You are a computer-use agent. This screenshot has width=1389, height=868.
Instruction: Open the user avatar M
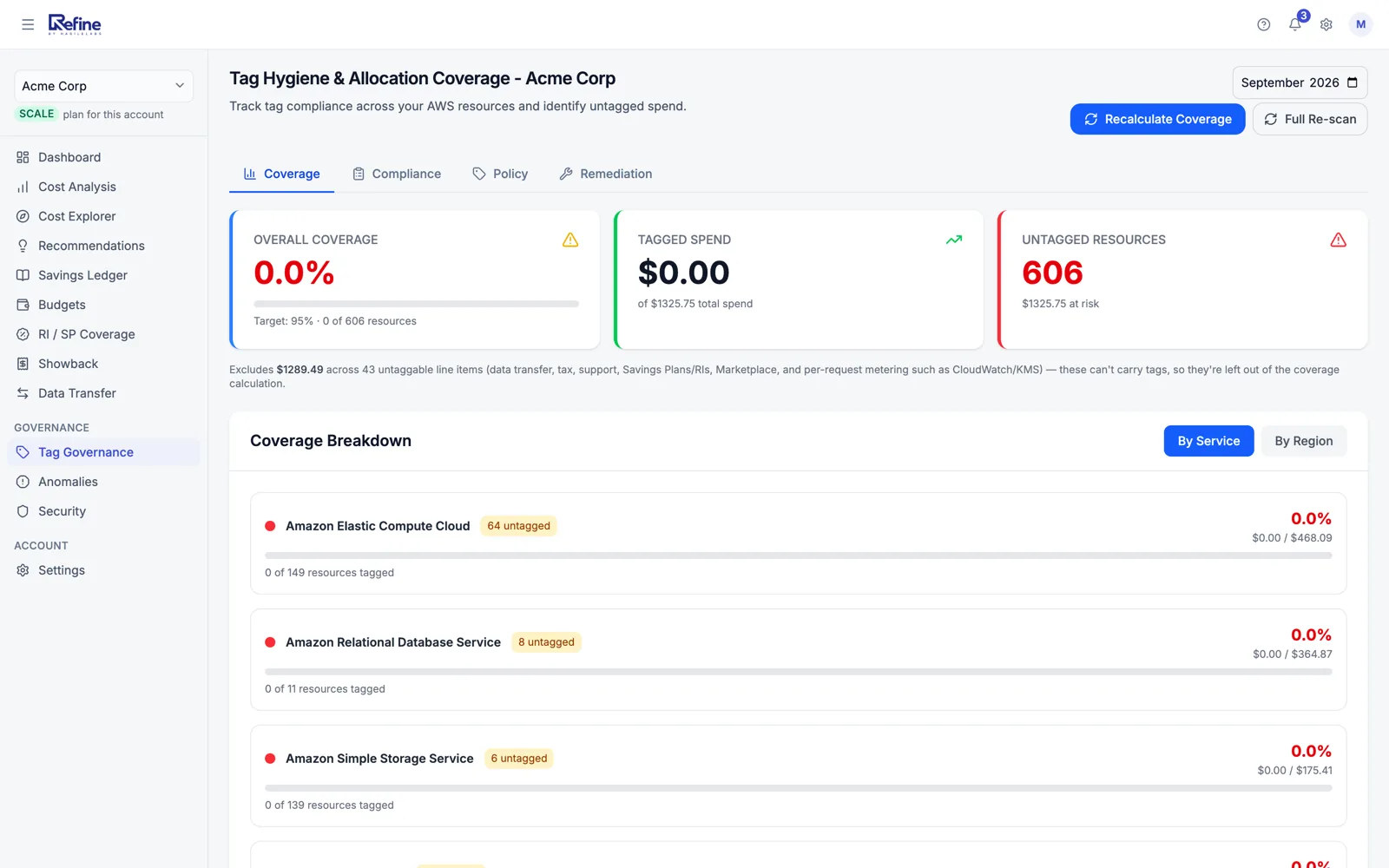1360,24
